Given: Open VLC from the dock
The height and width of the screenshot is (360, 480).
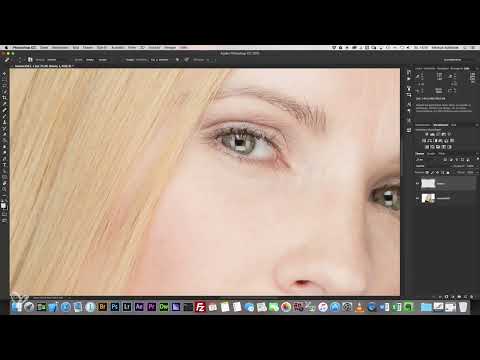Looking at the screenshot, I should coord(359,307).
